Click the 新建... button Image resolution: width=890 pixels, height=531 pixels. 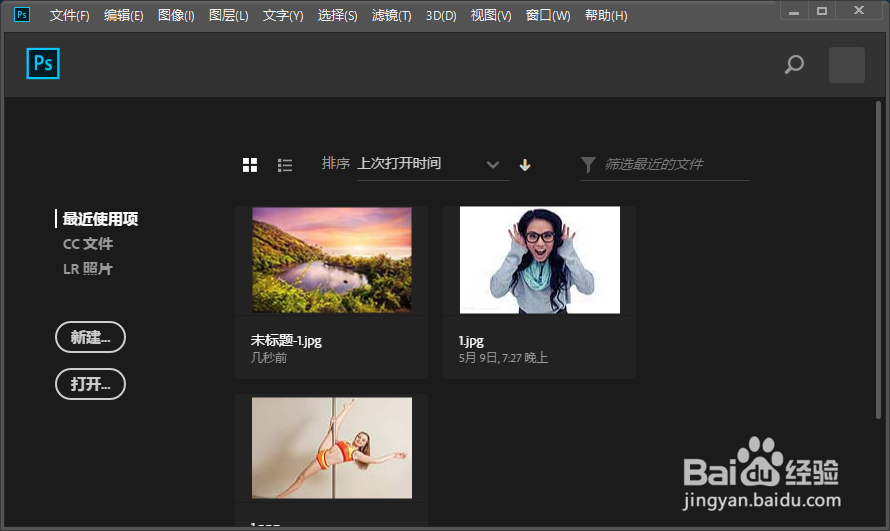point(90,337)
